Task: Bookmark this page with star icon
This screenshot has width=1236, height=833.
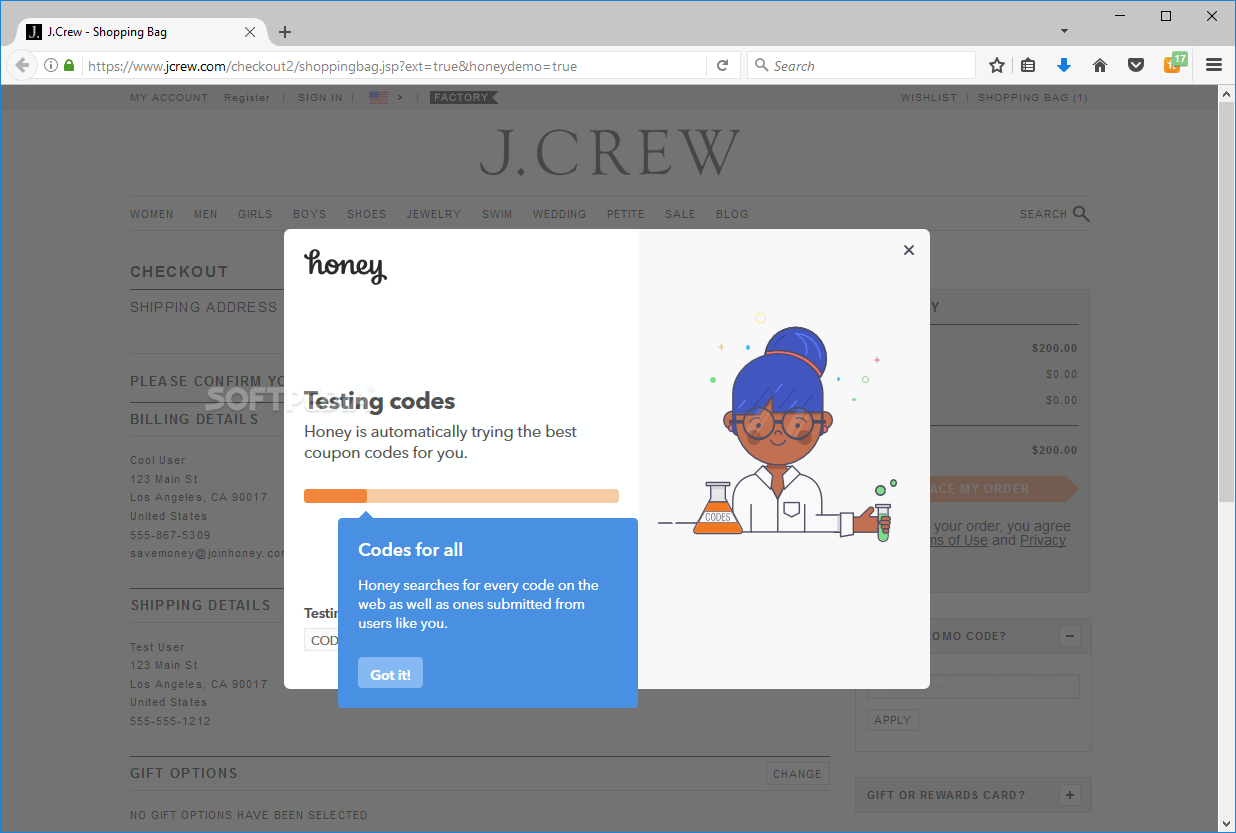Action: pyautogui.click(x=997, y=65)
